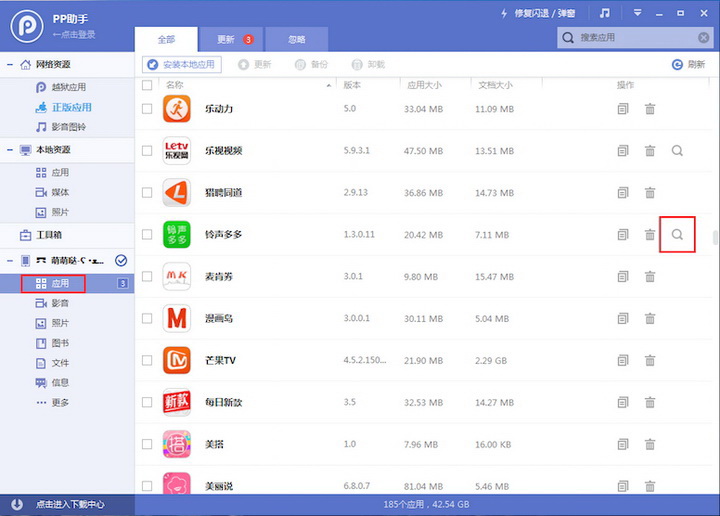Click the backup copy icon for 猎聘同道
The height and width of the screenshot is (516, 720).
(x=623, y=192)
